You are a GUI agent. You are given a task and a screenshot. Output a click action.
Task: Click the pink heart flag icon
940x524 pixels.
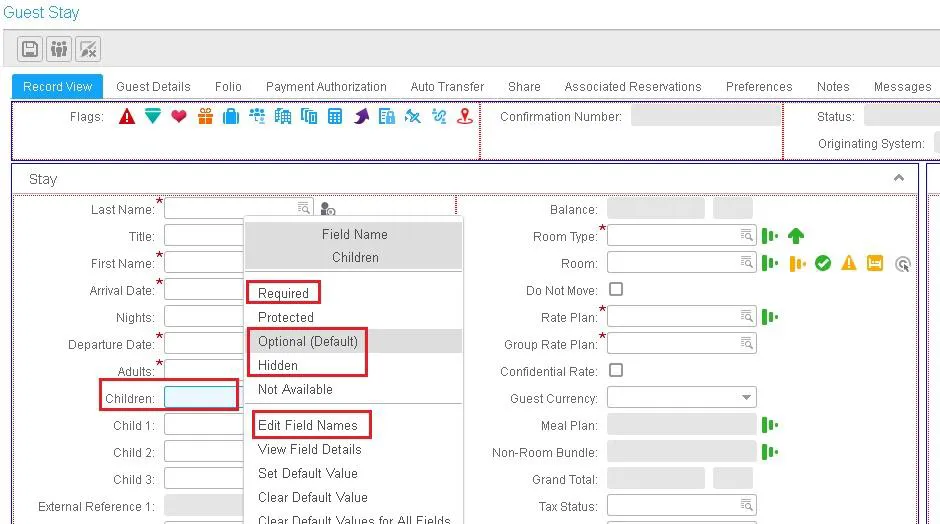[x=179, y=116]
